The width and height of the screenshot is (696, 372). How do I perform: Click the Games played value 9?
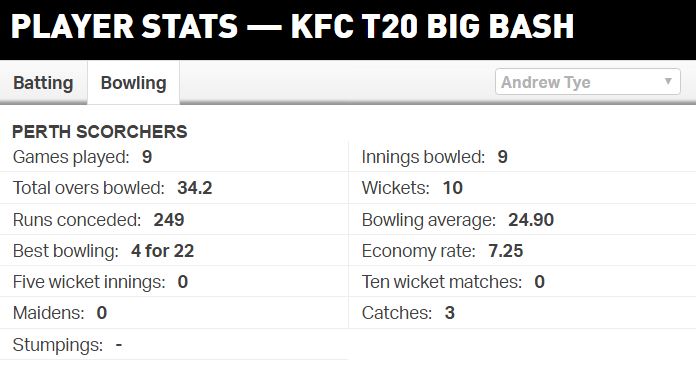(x=147, y=157)
